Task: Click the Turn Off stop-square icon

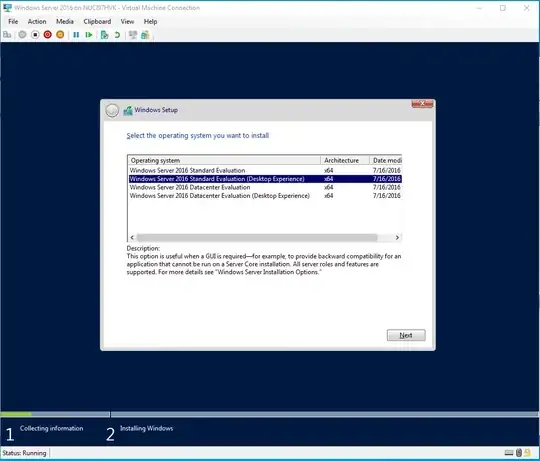Action: (35, 35)
